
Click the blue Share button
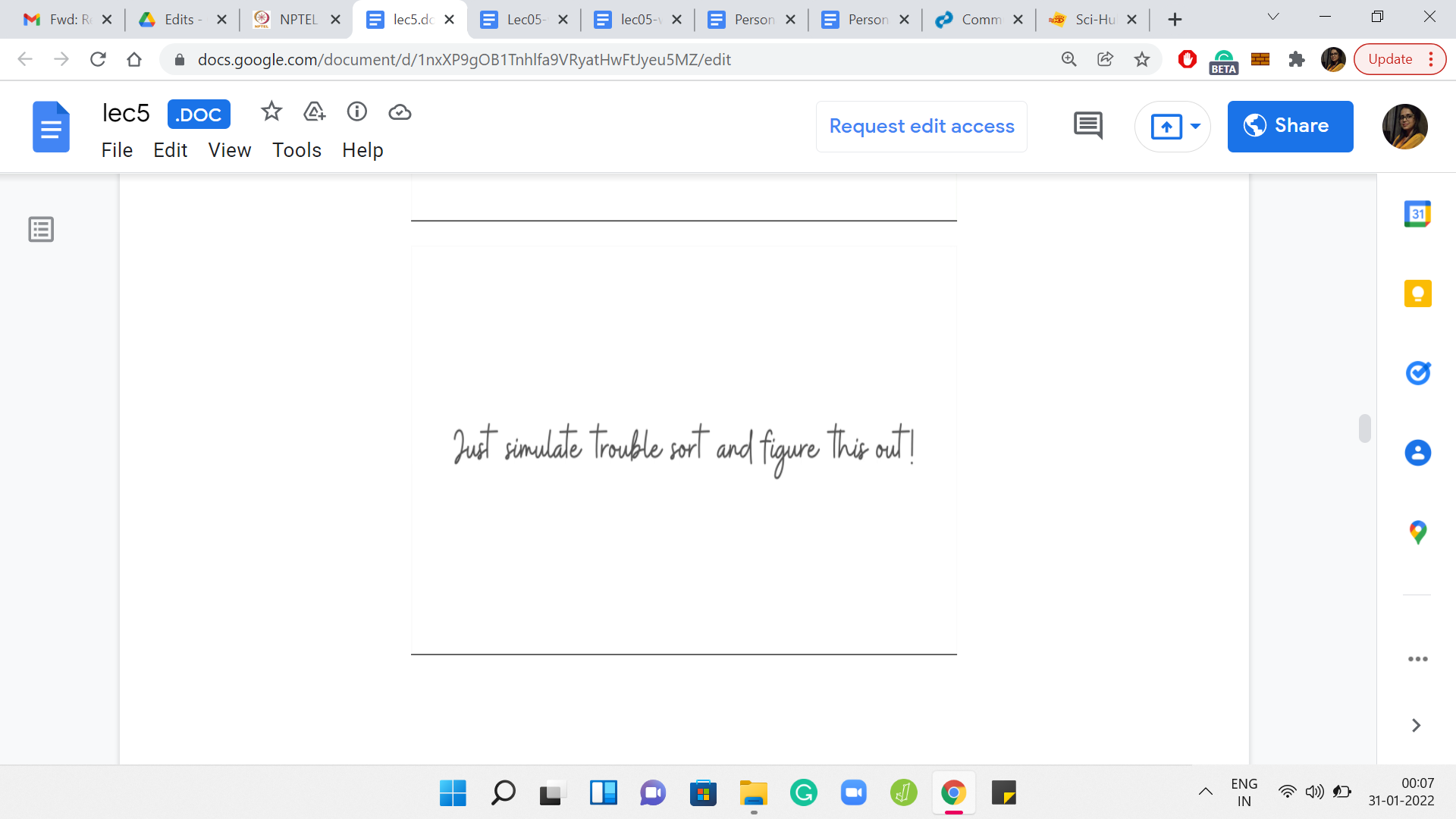tap(1290, 126)
